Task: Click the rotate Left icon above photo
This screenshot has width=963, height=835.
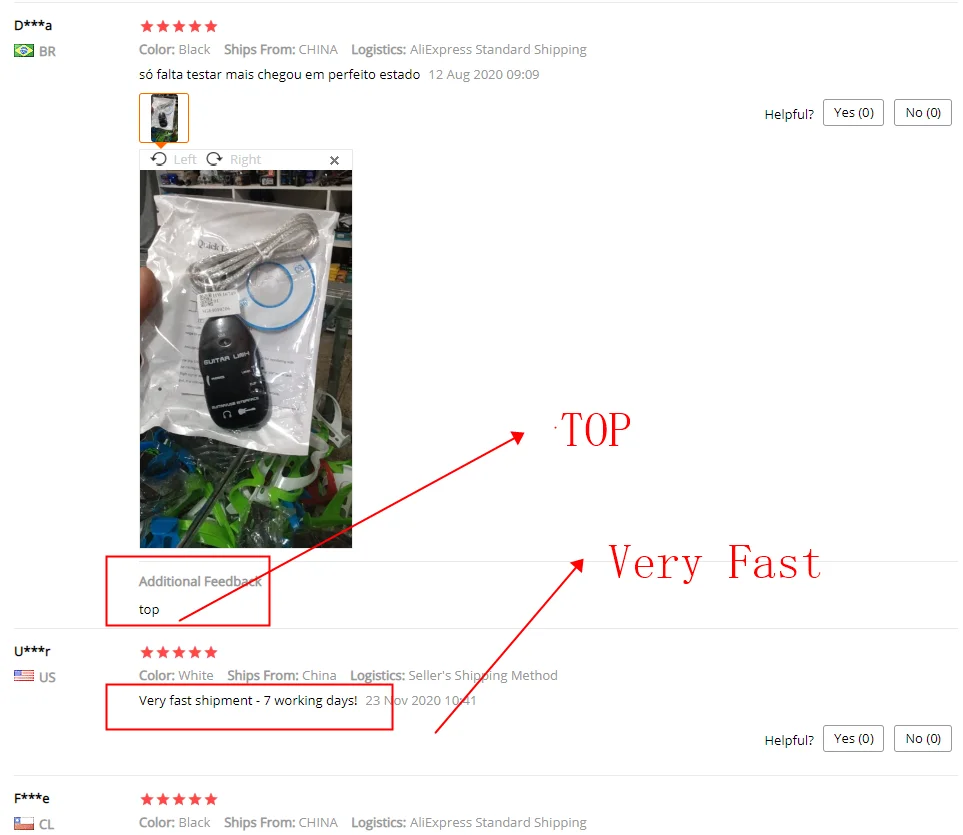Action: pyautogui.click(x=159, y=160)
